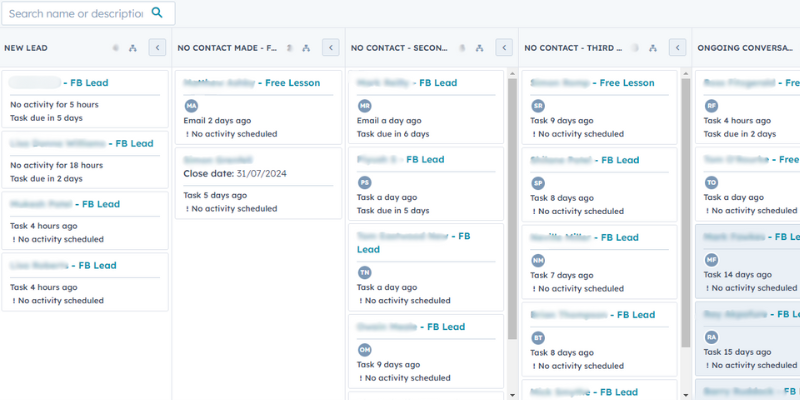Collapse the NO CONTACT MADE column

pos(331,47)
